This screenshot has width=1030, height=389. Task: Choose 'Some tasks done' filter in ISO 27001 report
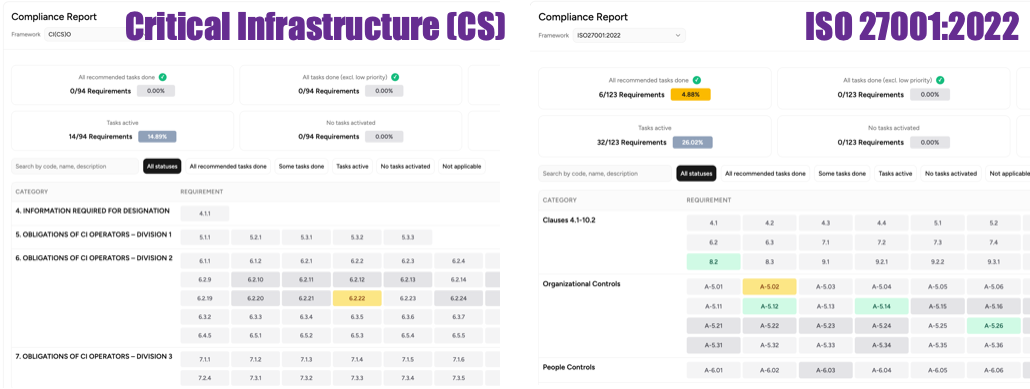pyautogui.click(x=841, y=173)
